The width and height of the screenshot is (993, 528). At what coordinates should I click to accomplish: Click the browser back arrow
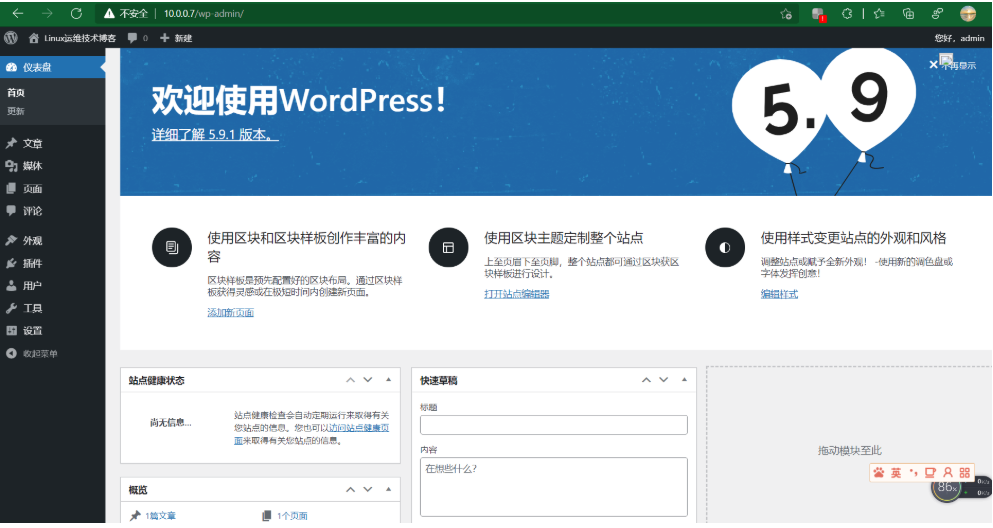point(18,13)
